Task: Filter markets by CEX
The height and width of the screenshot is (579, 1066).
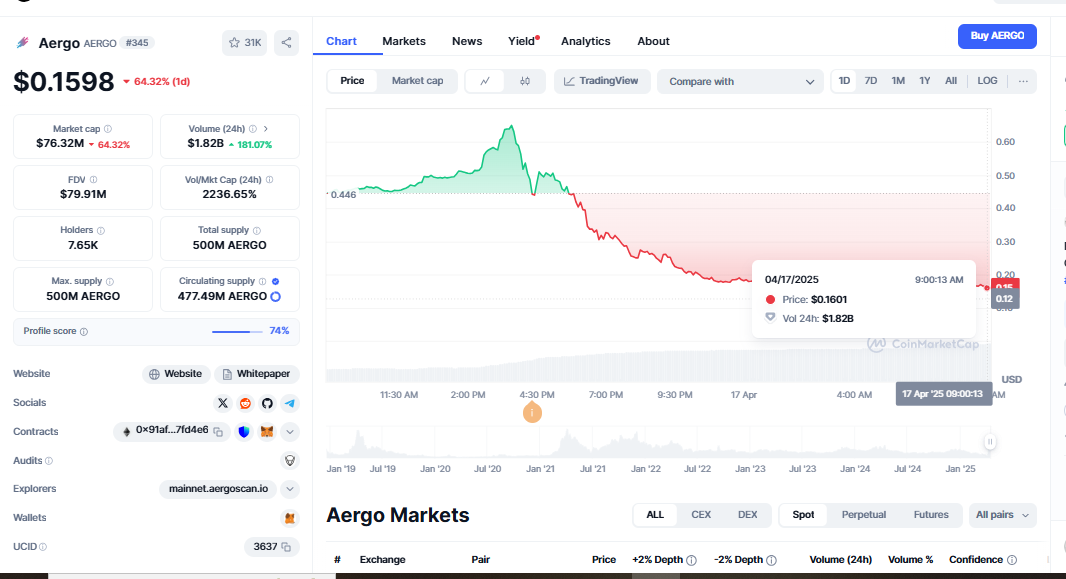Action: (x=701, y=515)
